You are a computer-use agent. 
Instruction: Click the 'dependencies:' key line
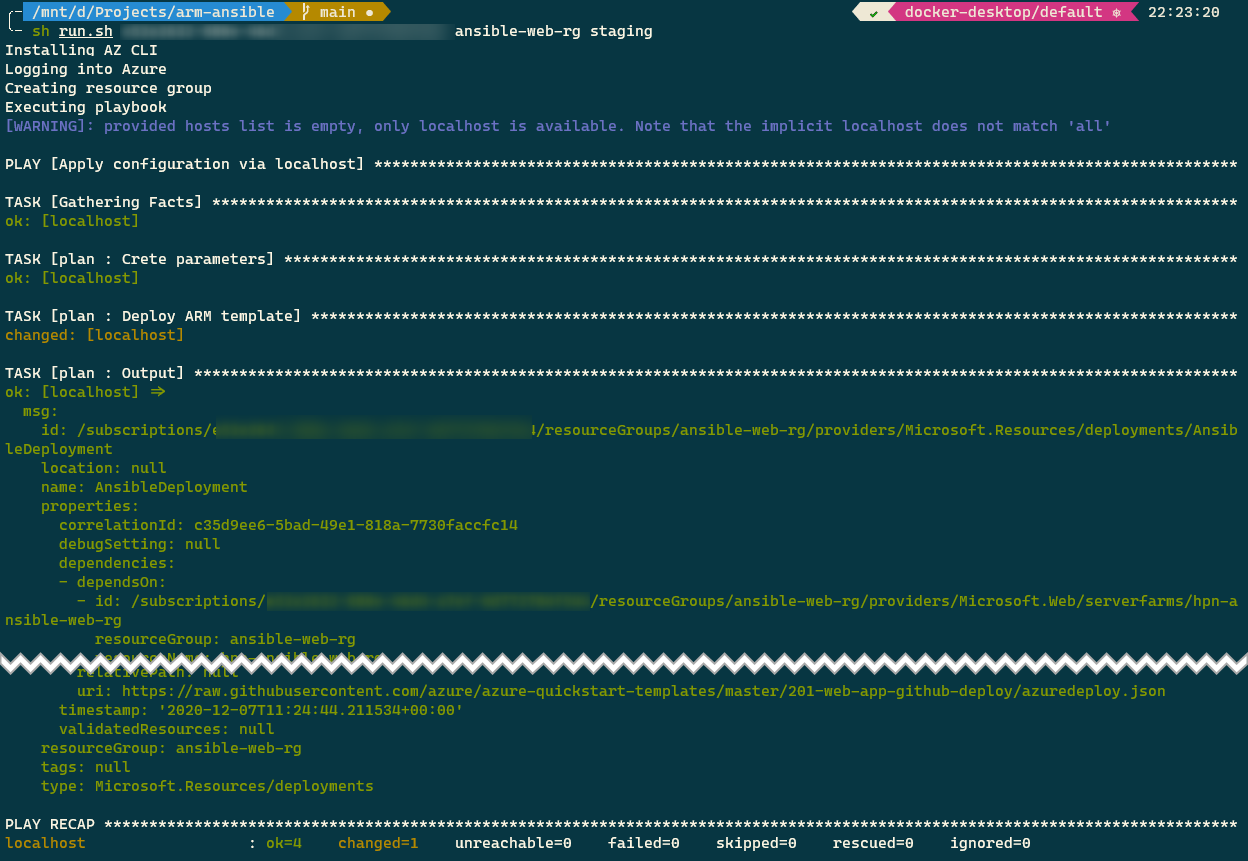(x=117, y=563)
